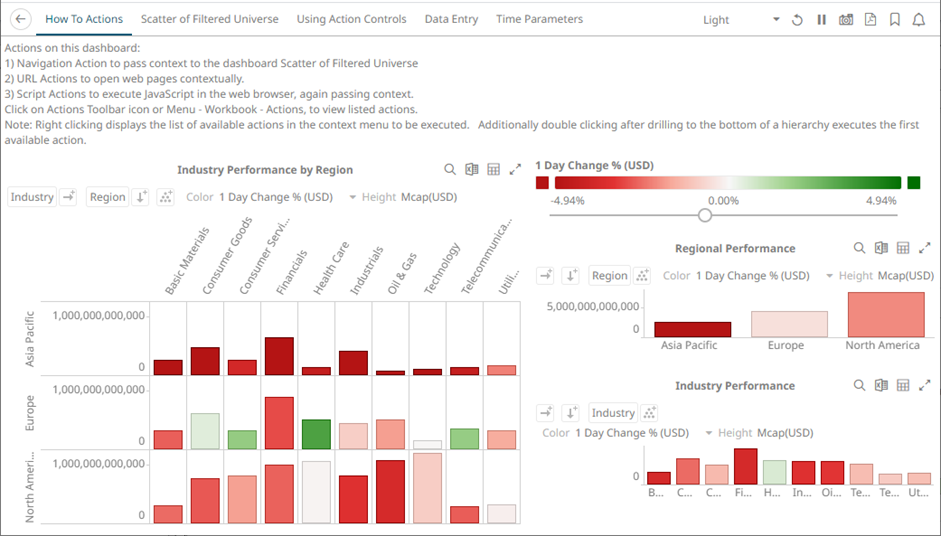Click the Region breakdown button in Regional Performance
Image resolution: width=941 pixels, height=536 pixels.
(609, 276)
